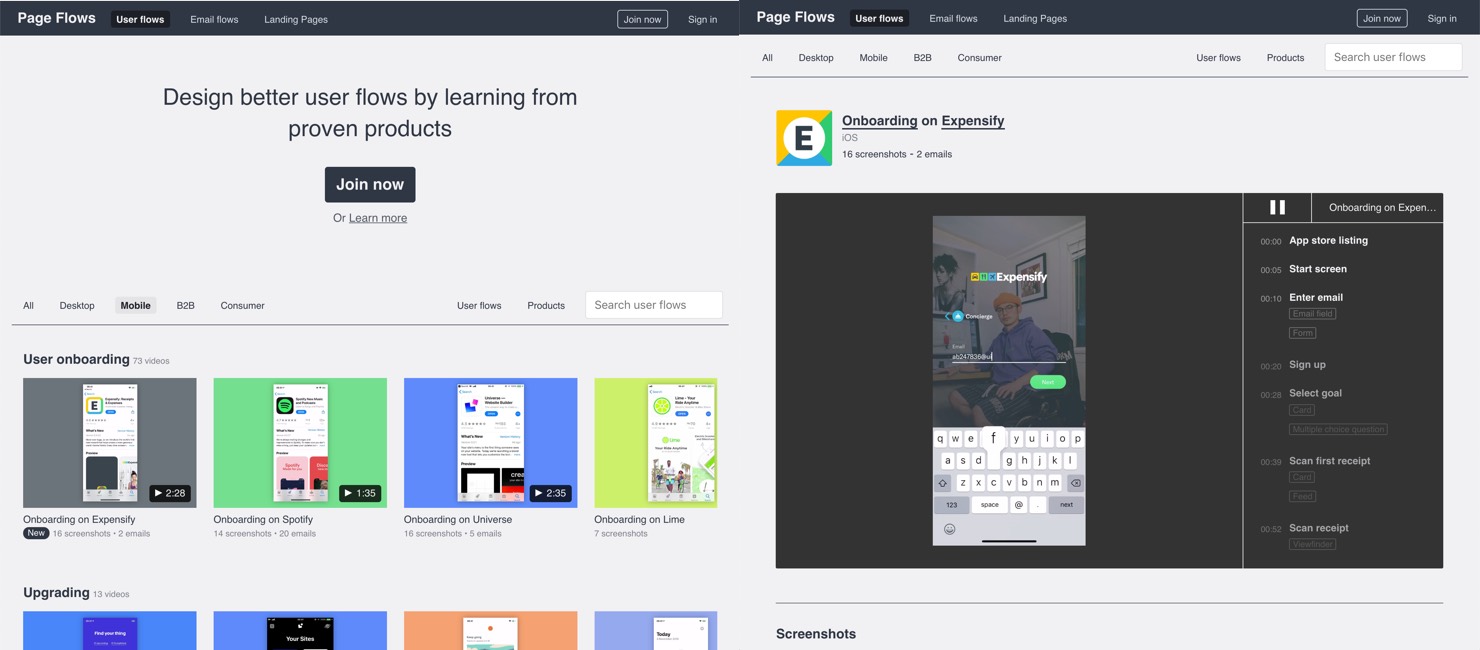Click the Expensify logo icon

(x=804, y=138)
